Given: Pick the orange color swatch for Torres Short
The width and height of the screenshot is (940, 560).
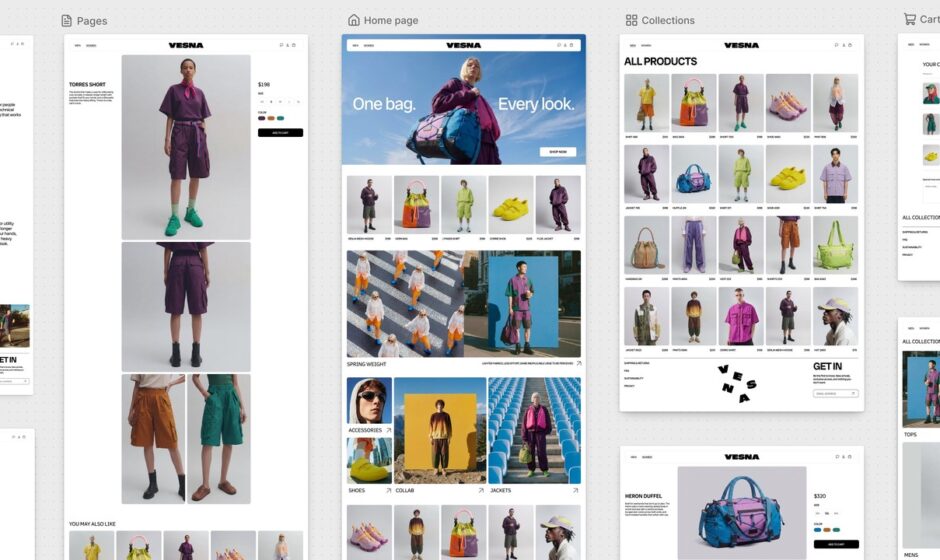Looking at the screenshot, I should [271, 118].
